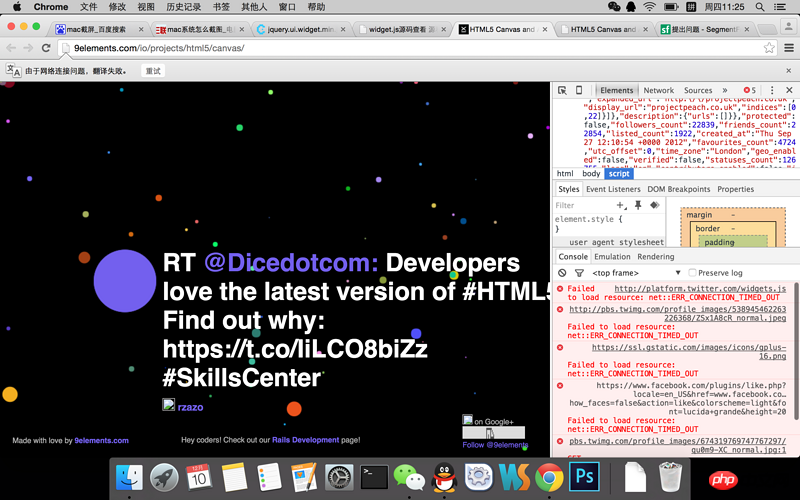The height and width of the screenshot is (500, 800).
Task: Click the bookmark star in address bar
Action: click(x=769, y=48)
